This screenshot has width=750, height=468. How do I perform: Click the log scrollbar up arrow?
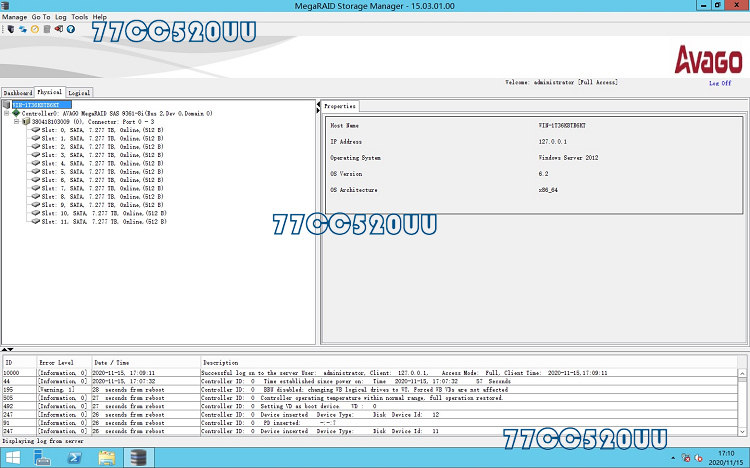[x=742, y=373]
